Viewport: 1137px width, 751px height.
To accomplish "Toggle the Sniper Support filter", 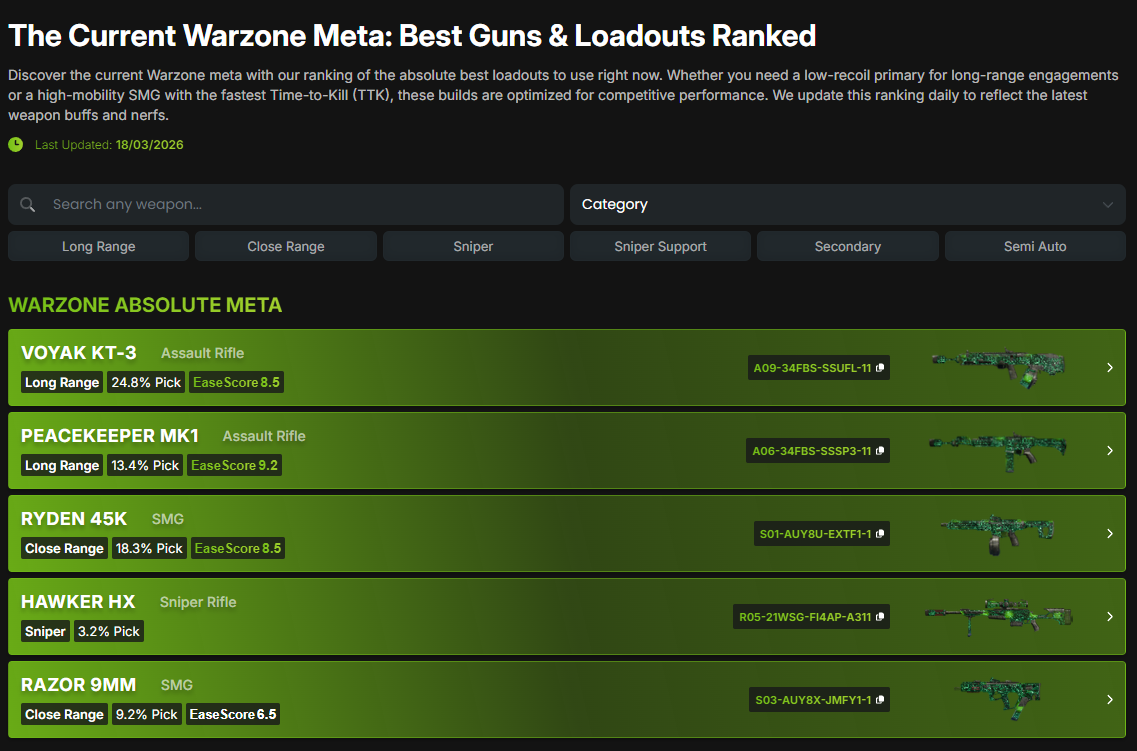I will [x=660, y=246].
